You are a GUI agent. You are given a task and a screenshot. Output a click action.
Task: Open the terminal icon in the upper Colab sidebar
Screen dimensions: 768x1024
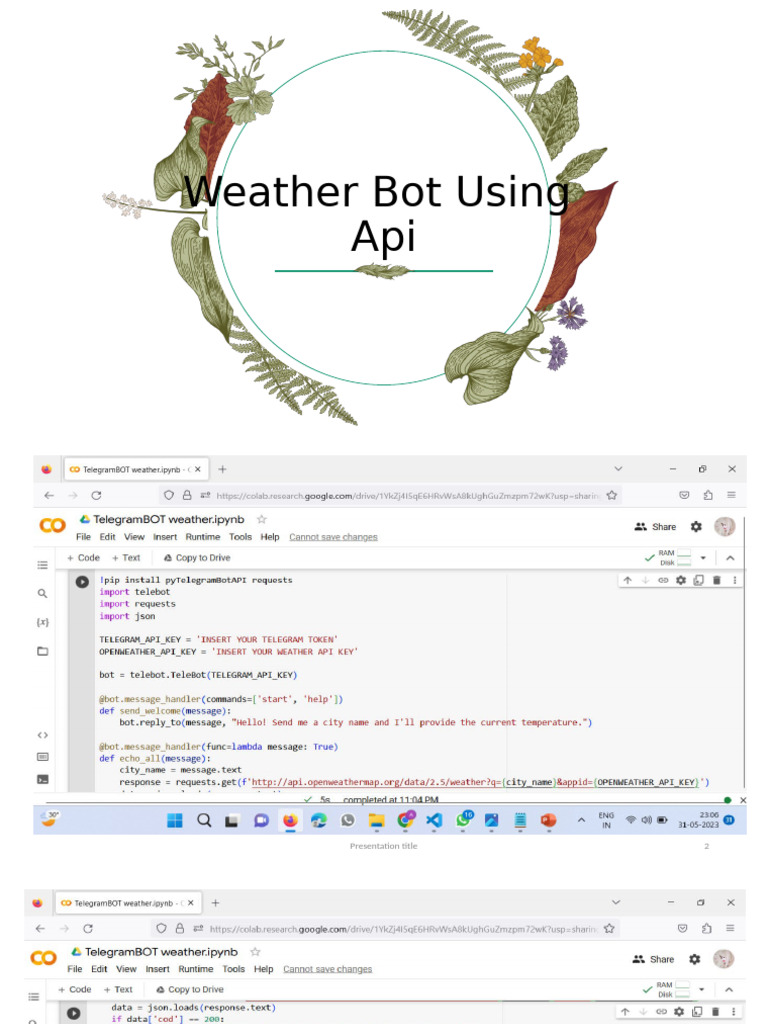pyautogui.click(x=42, y=779)
